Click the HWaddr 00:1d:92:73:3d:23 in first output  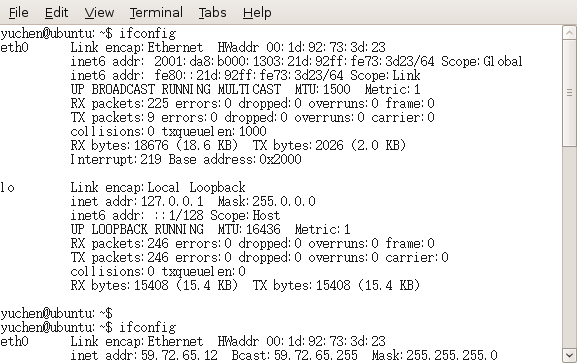301,47
